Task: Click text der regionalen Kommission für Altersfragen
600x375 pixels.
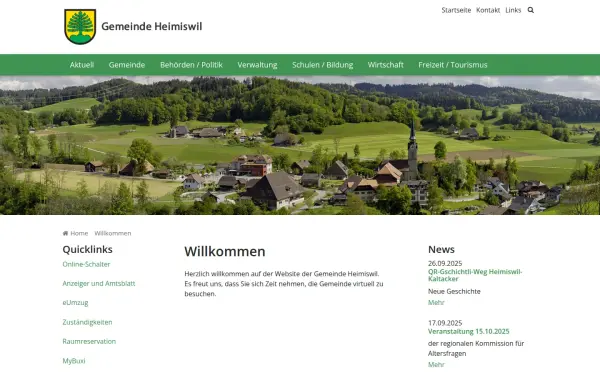Action: click(x=476, y=349)
